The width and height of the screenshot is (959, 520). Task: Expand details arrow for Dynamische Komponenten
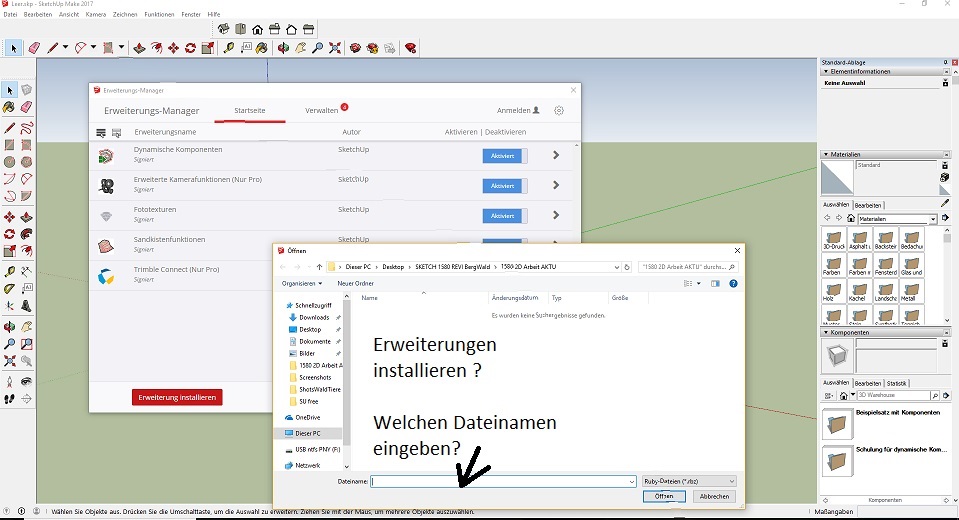click(556, 156)
